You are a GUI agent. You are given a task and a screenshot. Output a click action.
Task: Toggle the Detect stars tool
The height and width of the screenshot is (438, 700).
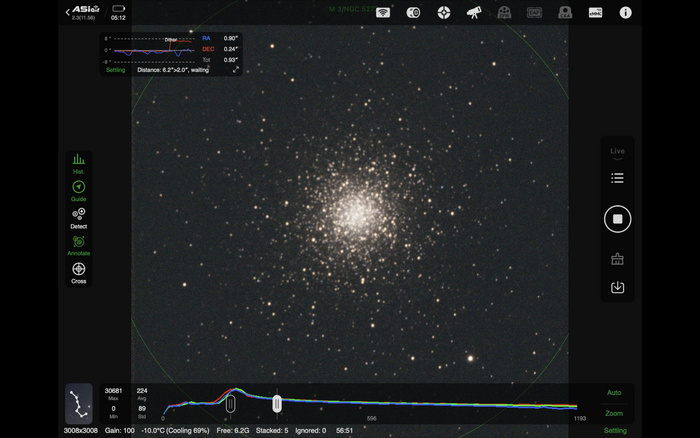click(x=79, y=218)
